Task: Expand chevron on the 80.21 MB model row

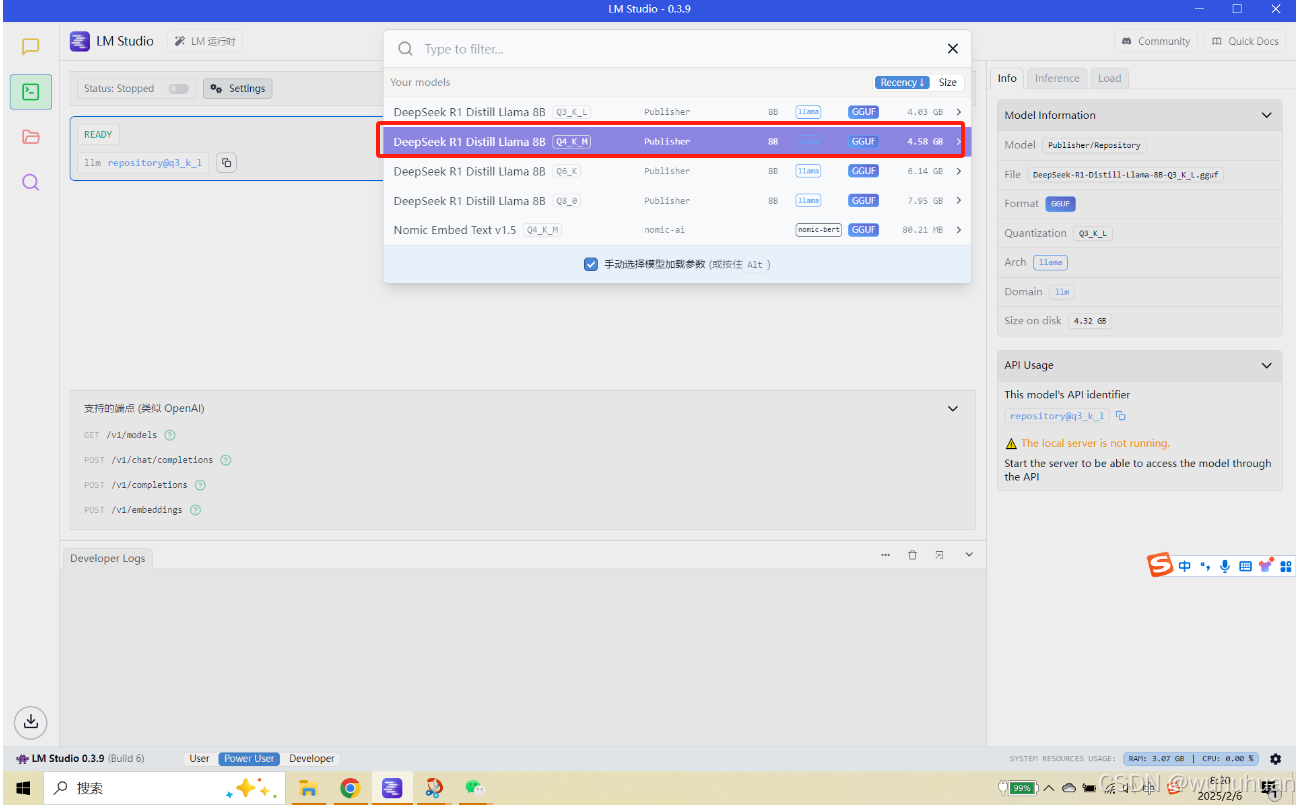Action: 959,230
